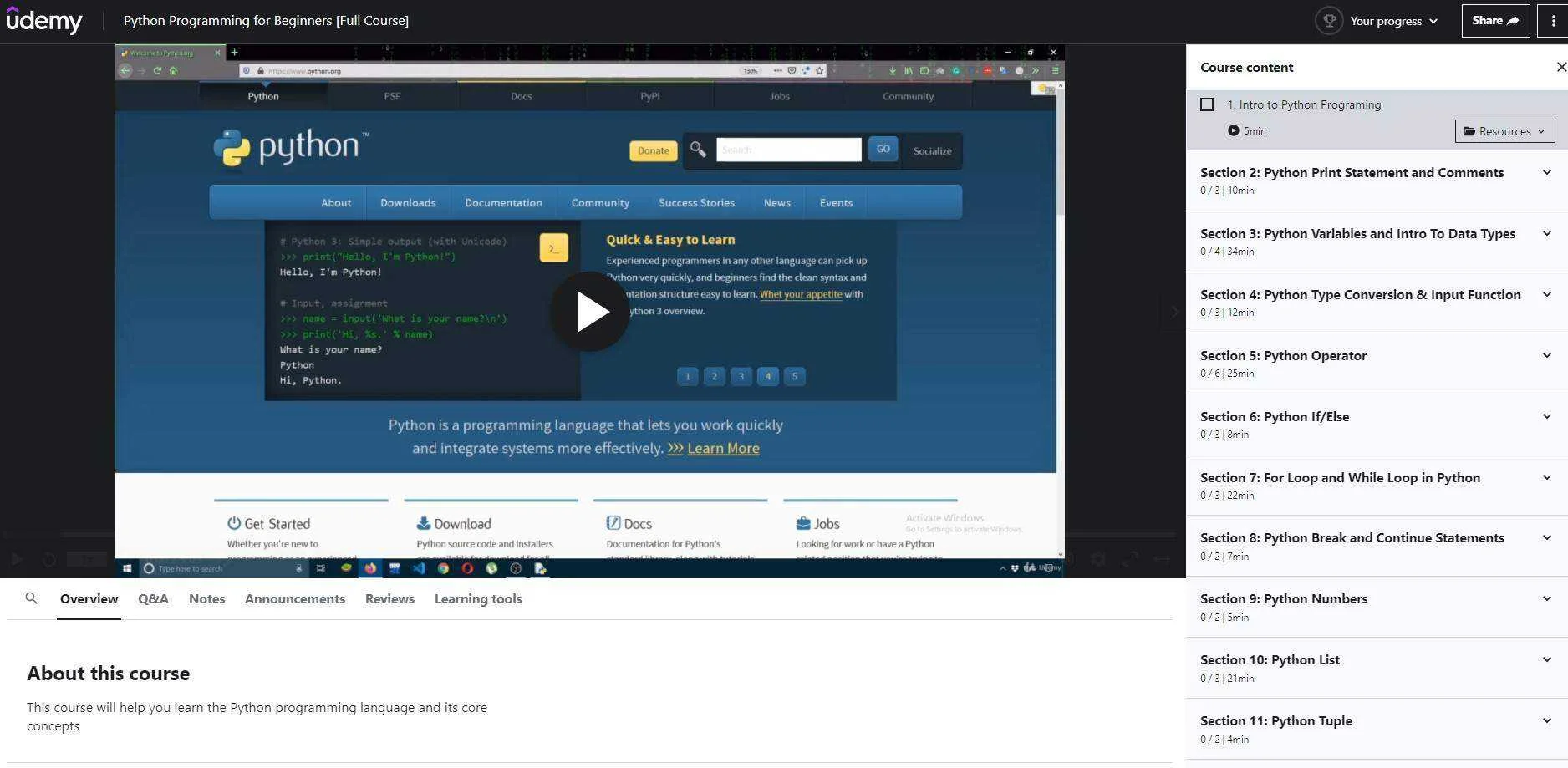Viewport: 1568px width, 768px height.
Task: Select slide 1 in the python.org carousel
Action: tap(687, 376)
